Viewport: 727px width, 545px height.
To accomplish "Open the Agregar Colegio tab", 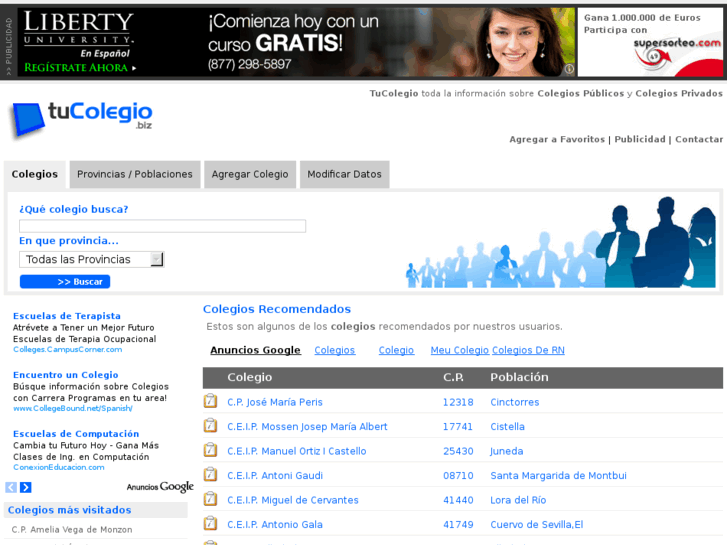I will [250, 174].
